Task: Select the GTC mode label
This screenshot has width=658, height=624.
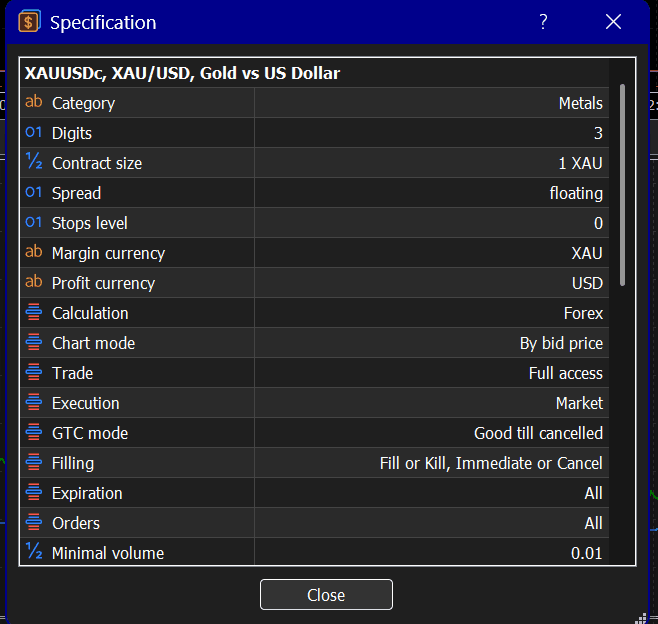Action: pos(90,433)
